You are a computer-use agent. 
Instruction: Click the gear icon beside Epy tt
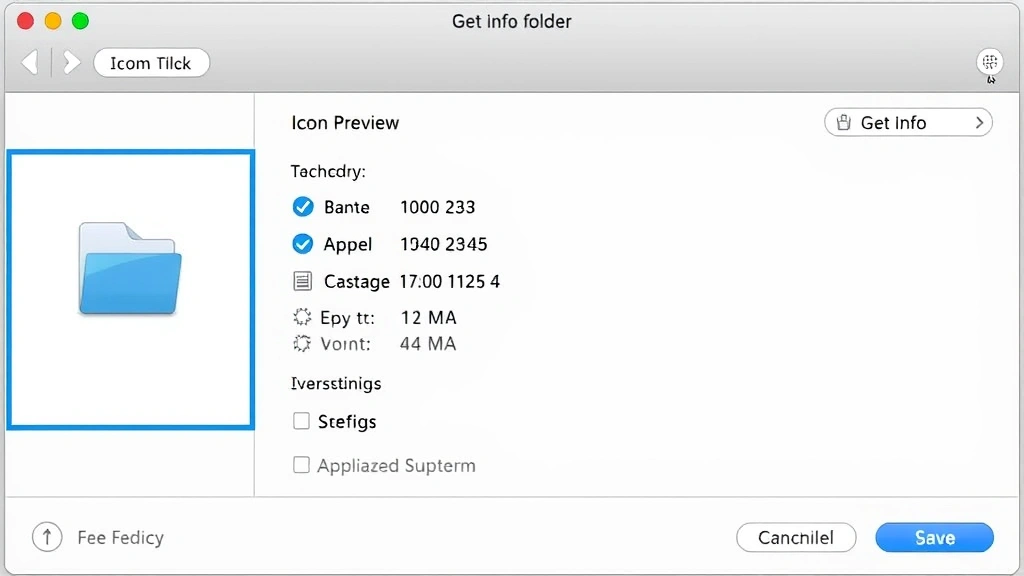point(301,317)
